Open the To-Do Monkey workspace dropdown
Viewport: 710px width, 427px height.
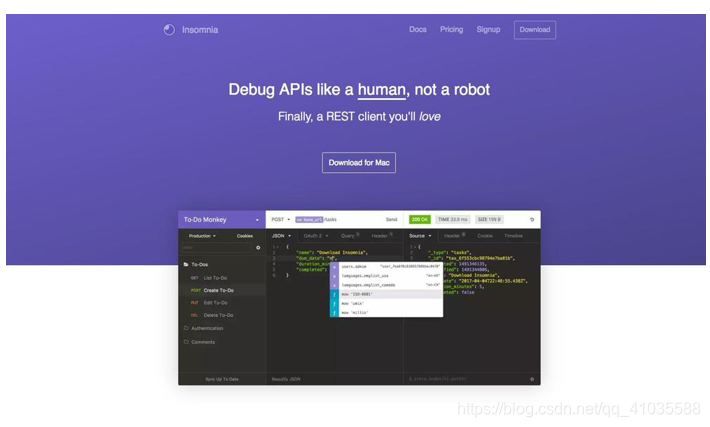[x=221, y=220]
